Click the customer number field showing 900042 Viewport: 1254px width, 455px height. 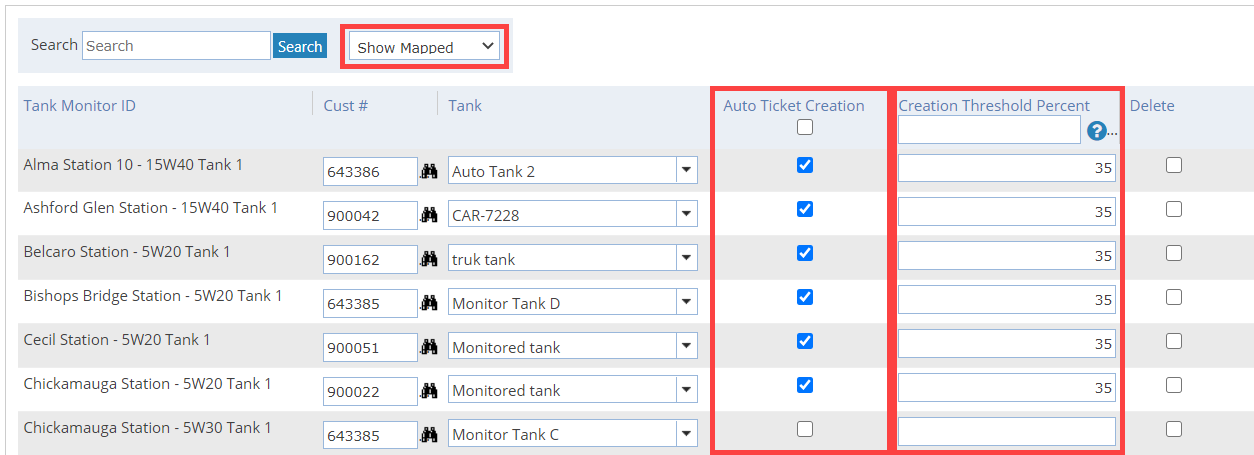coord(370,215)
